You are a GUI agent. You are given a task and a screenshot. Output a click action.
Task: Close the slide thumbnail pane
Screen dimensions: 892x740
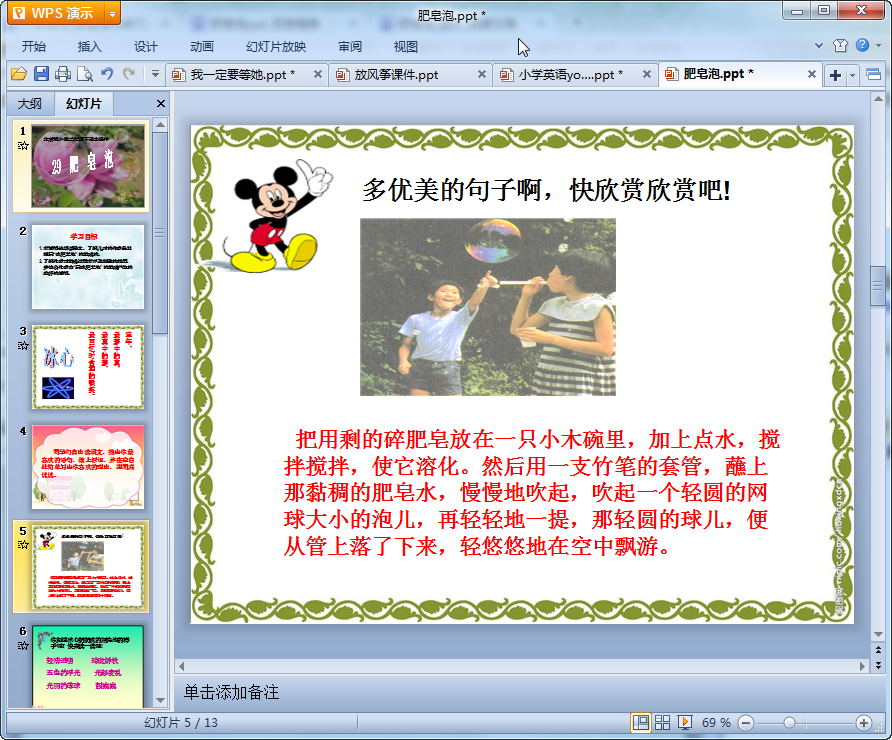pyautogui.click(x=160, y=104)
